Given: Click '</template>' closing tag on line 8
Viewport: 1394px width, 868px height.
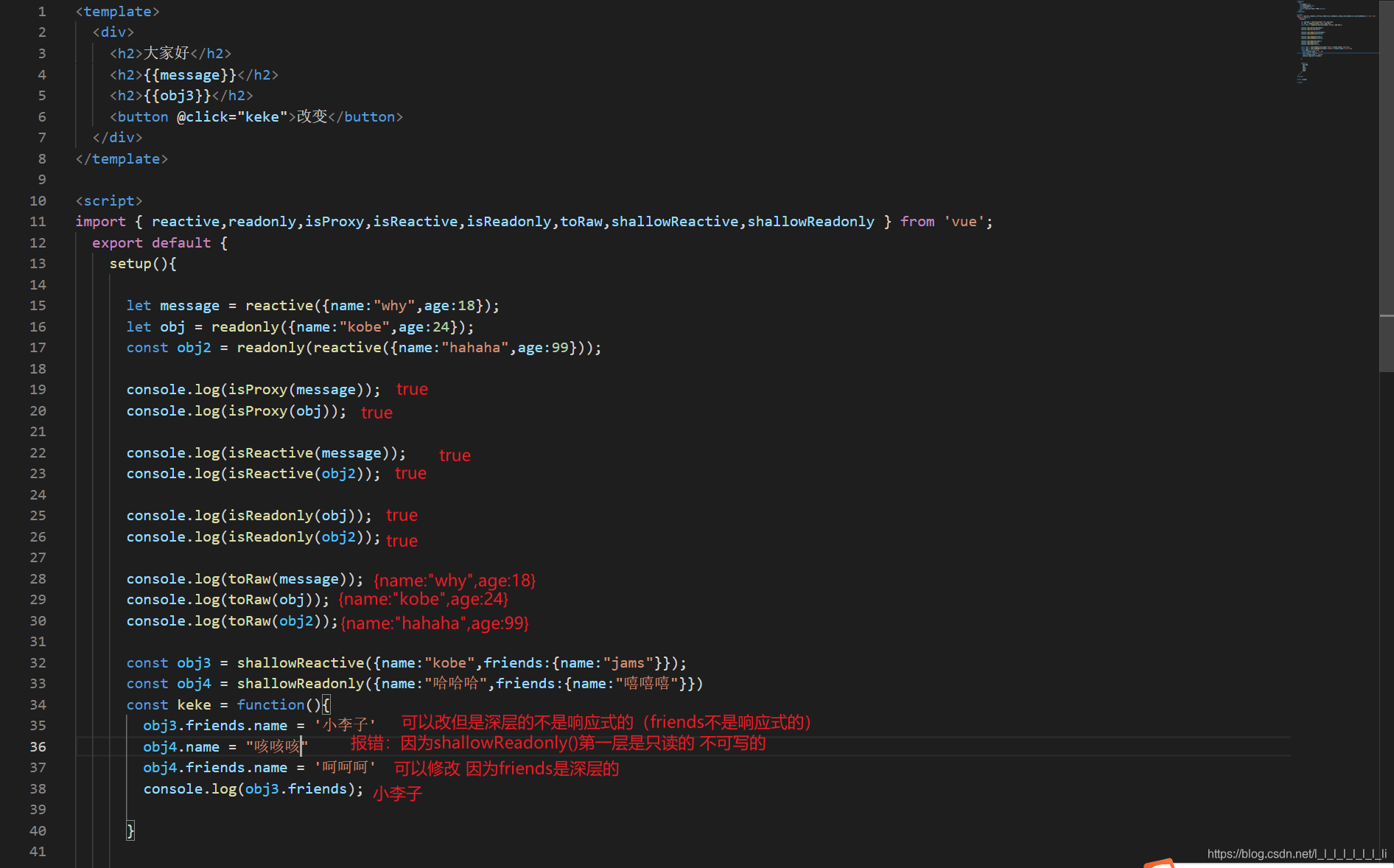Looking at the screenshot, I should click(122, 158).
